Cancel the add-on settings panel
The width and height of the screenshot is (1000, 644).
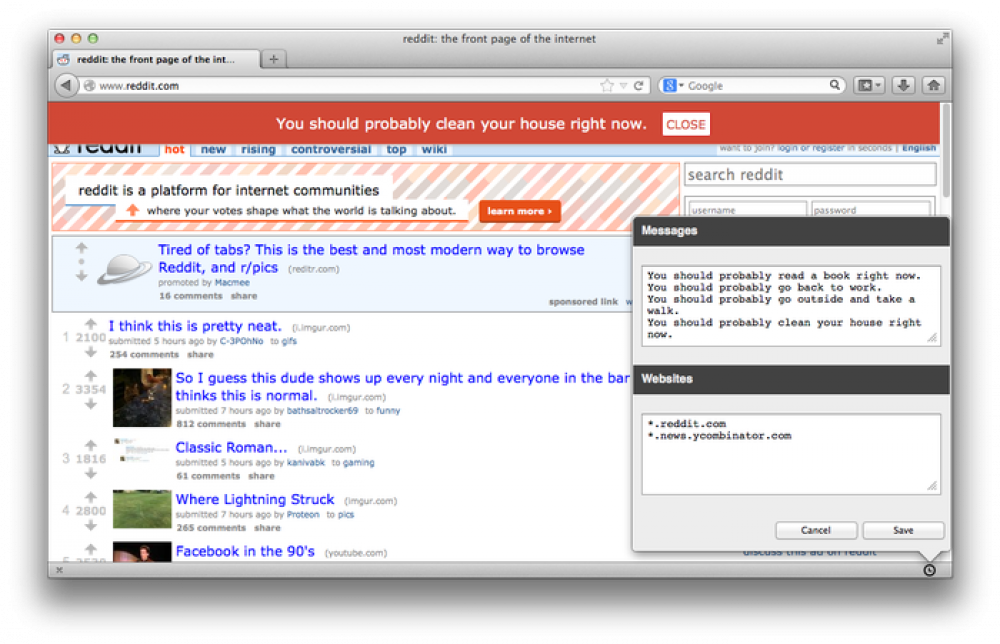[816, 531]
